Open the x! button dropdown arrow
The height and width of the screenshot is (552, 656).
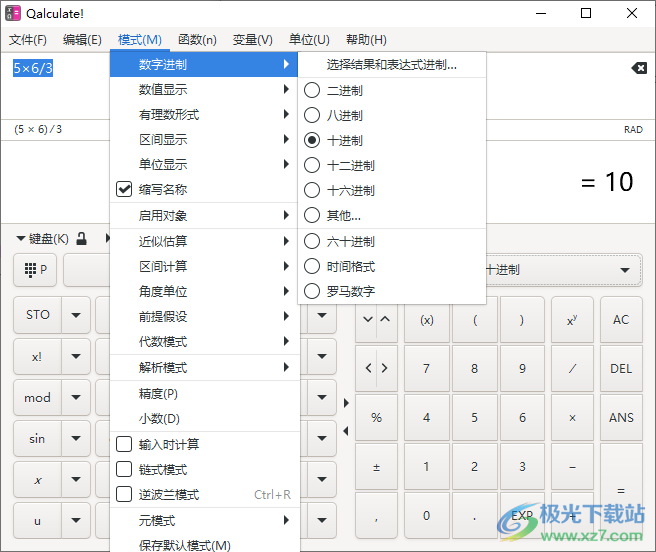pos(76,356)
